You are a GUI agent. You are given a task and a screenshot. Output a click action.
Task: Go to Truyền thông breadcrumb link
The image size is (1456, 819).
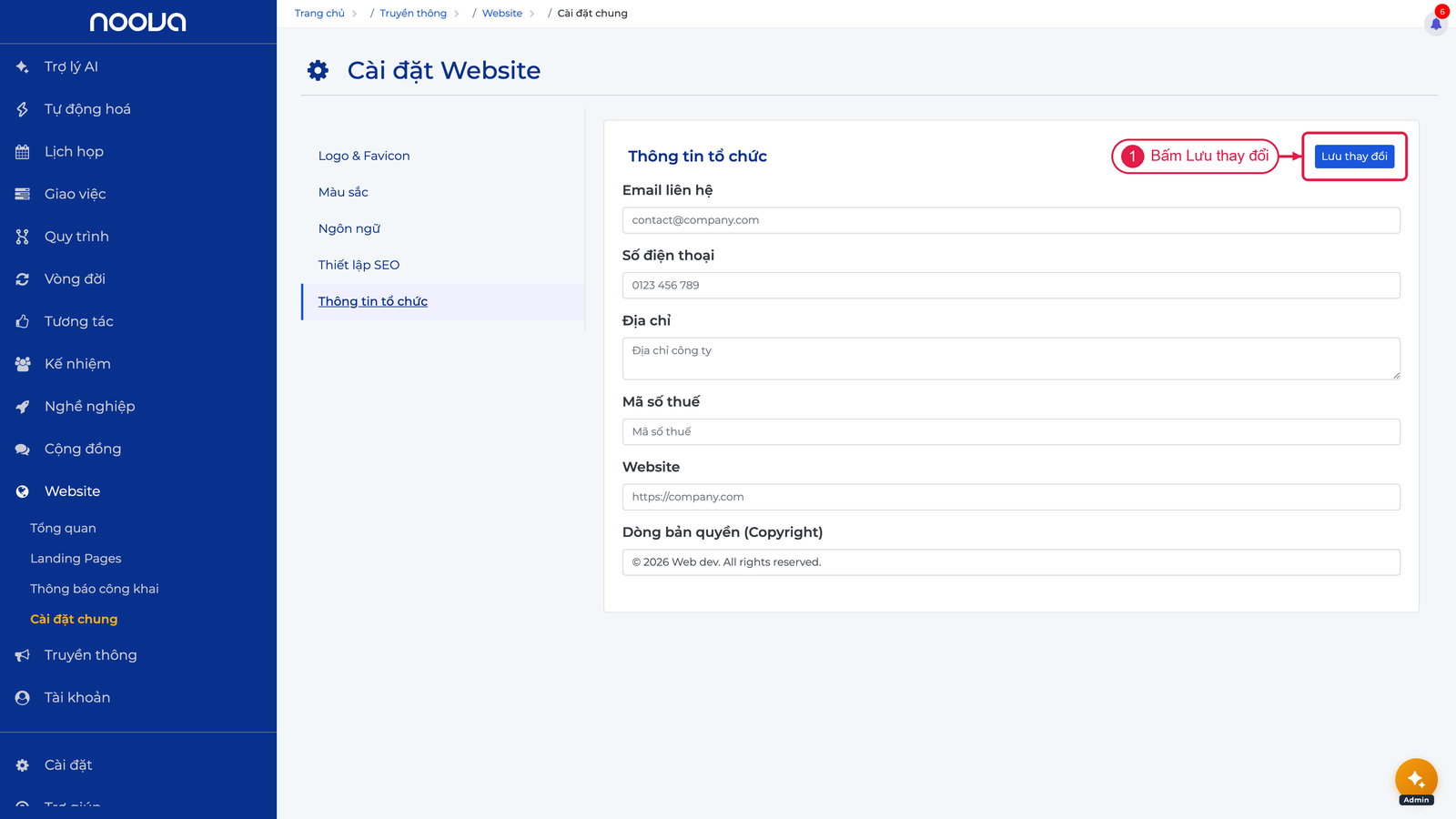tap(413, 14)
